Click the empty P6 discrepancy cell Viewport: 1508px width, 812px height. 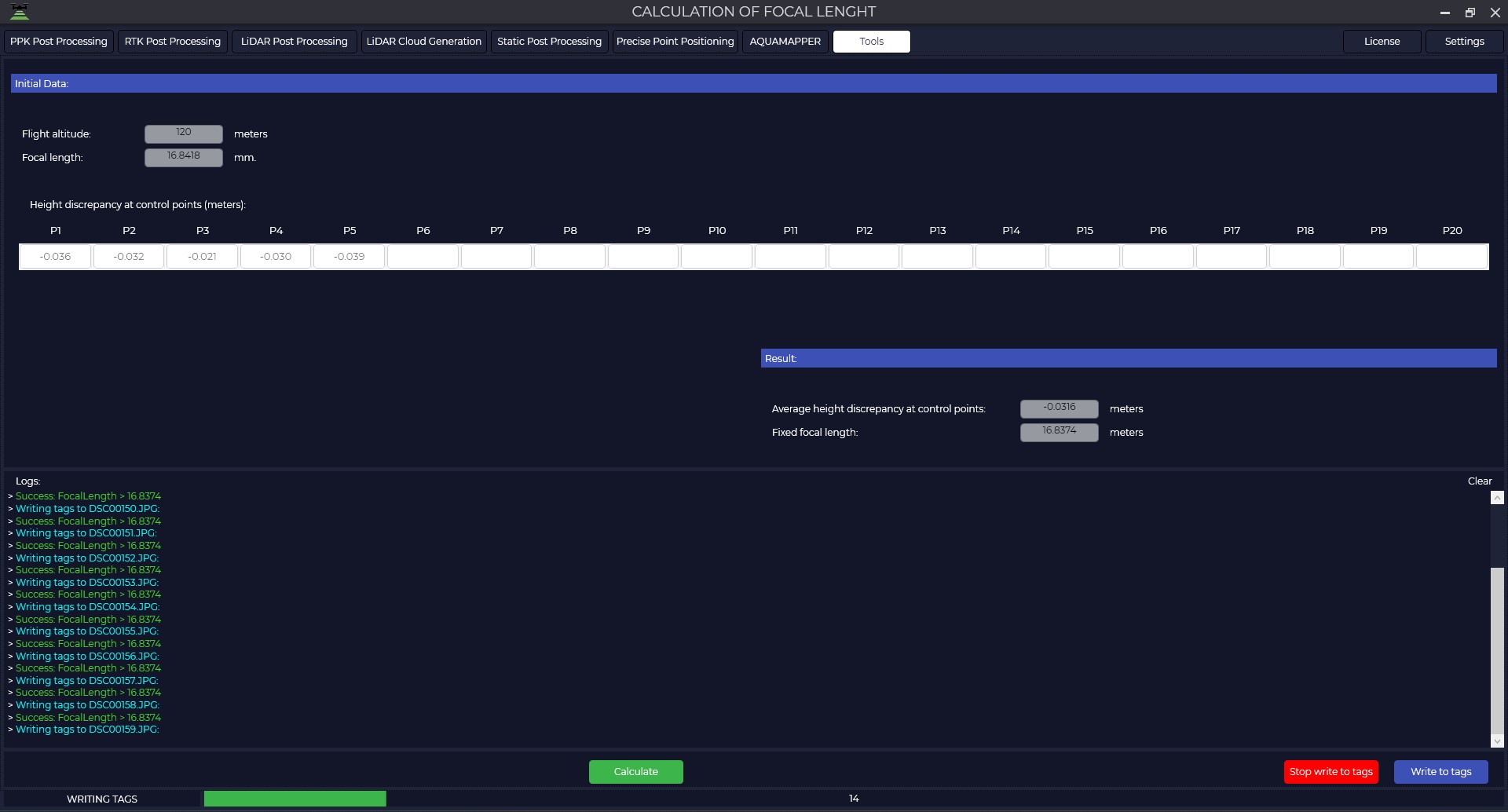coord(423,257)
